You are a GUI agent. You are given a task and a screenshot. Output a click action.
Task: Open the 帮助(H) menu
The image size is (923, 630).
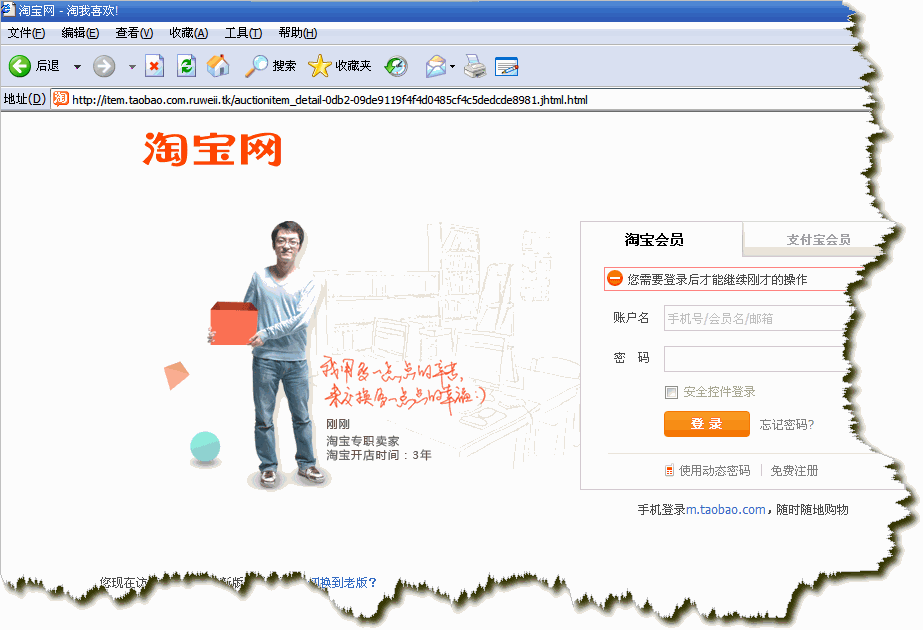[298, 33]
